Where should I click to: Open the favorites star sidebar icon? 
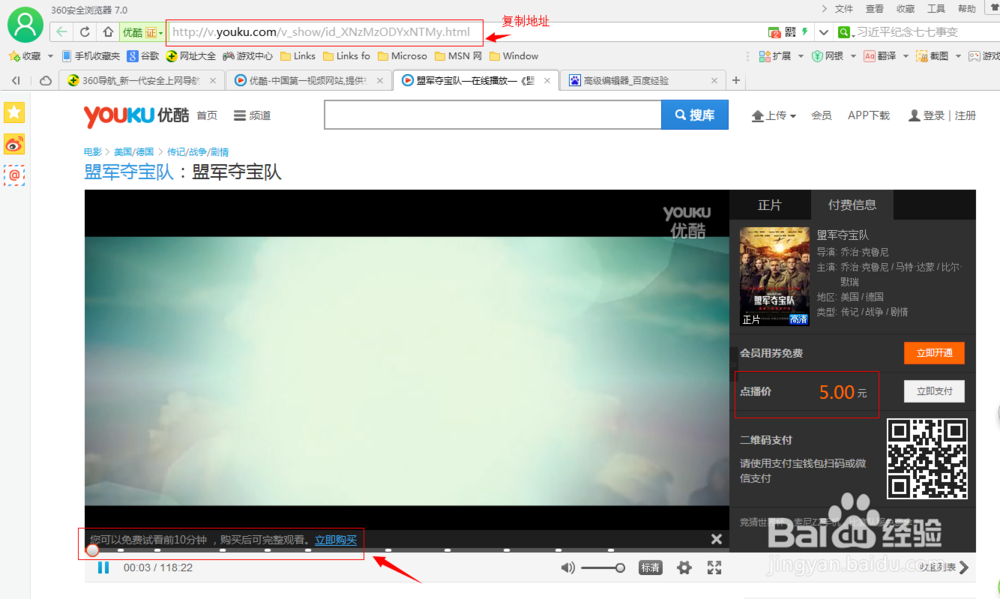tap(14, 113)
